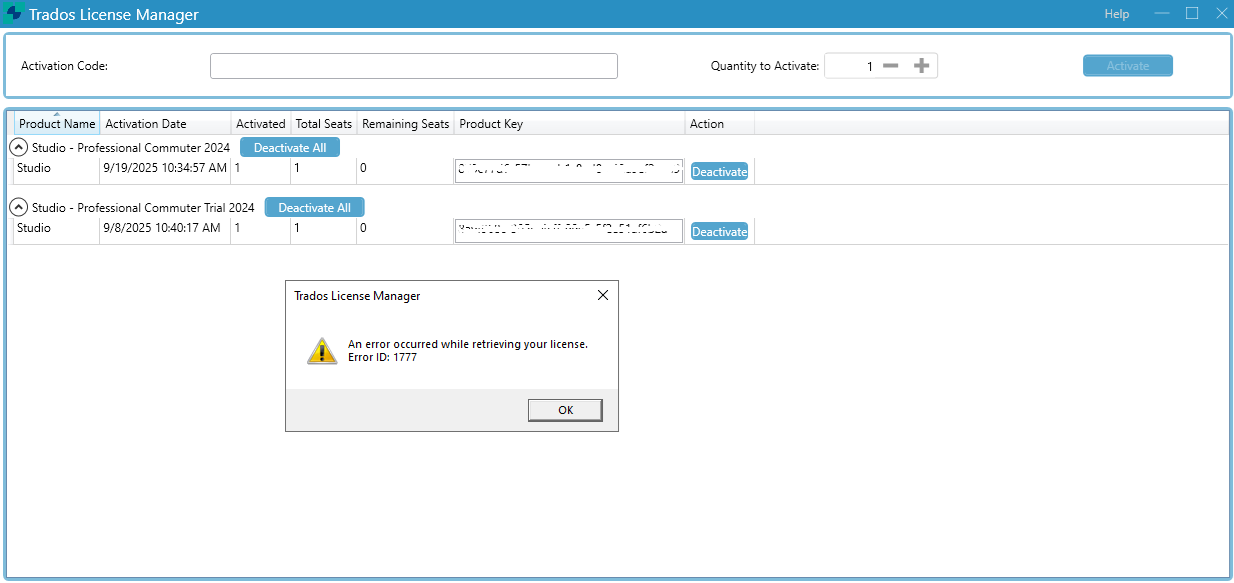
Task: Click the plus icon to increase activation quantity
Action: click(x=921, y=65)
